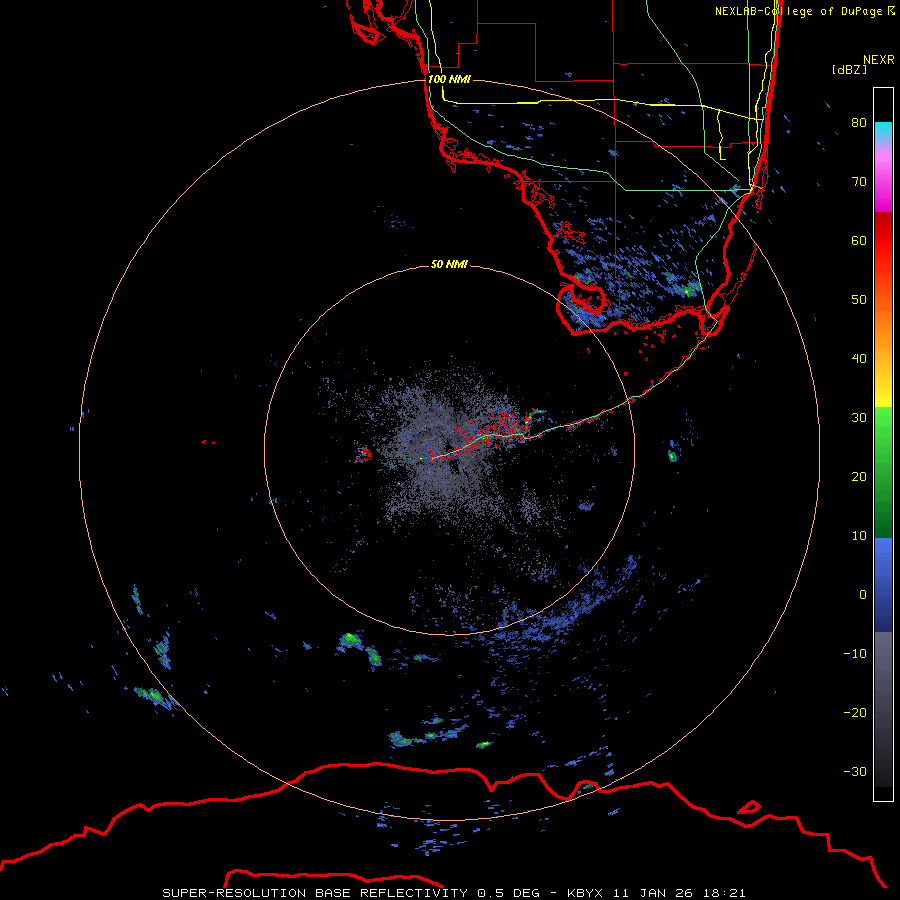Screen dimensions: 900x900
Task: Click the 30 value on the dBZ scale
Action: pos(859,418)
